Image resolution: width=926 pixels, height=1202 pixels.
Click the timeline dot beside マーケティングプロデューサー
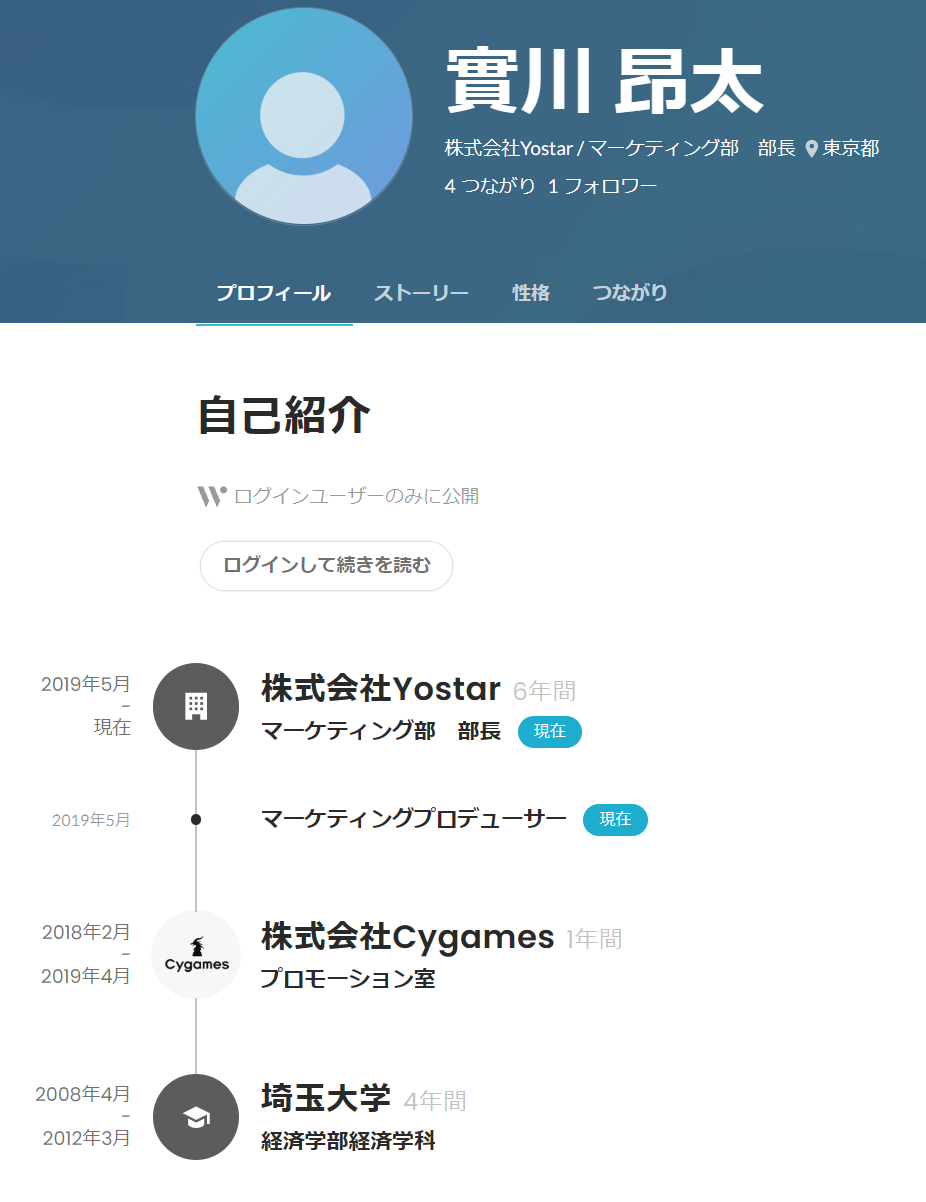pyautogui.click(x=196, y=820)
